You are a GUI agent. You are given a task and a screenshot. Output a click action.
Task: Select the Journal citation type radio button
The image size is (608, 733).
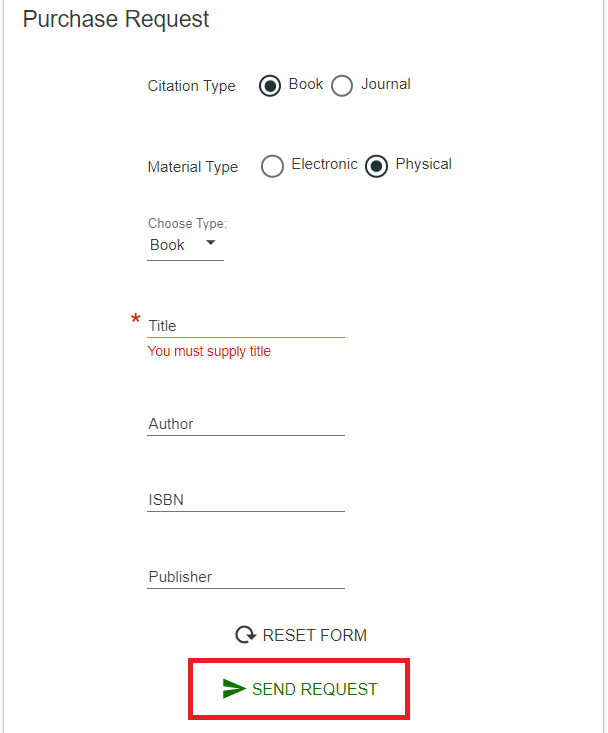point(342,86)
